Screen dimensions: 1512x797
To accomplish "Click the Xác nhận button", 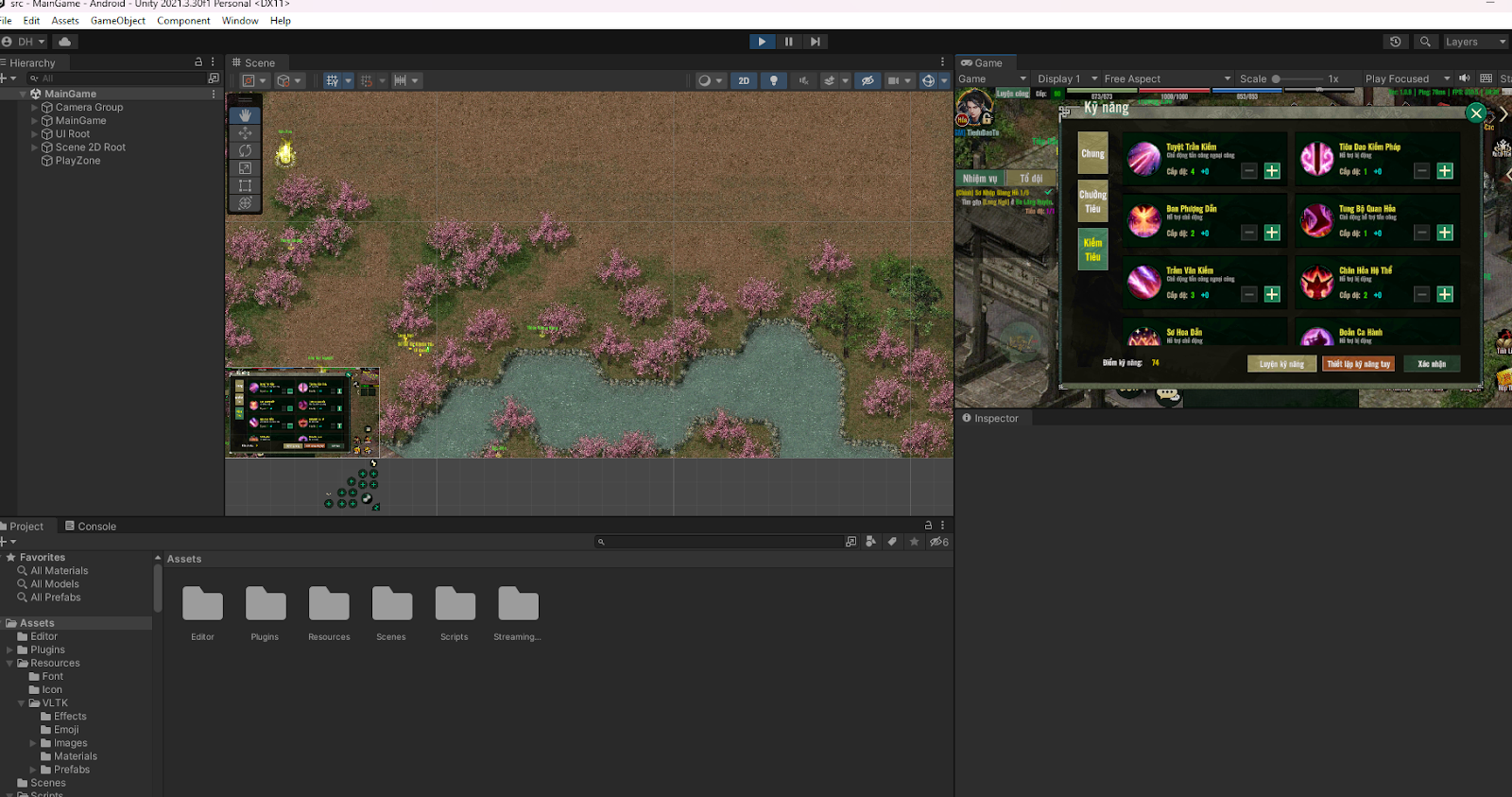I will (x=1432, y=364).
